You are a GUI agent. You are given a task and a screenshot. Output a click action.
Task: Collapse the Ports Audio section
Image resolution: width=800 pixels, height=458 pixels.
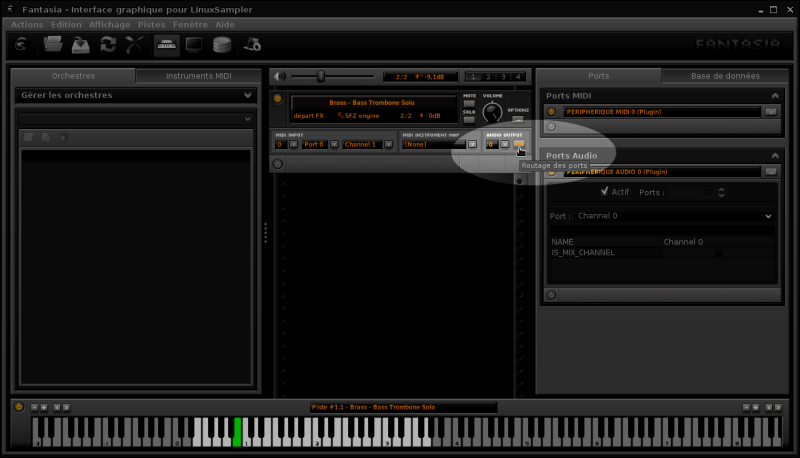[x=775, y=156]
